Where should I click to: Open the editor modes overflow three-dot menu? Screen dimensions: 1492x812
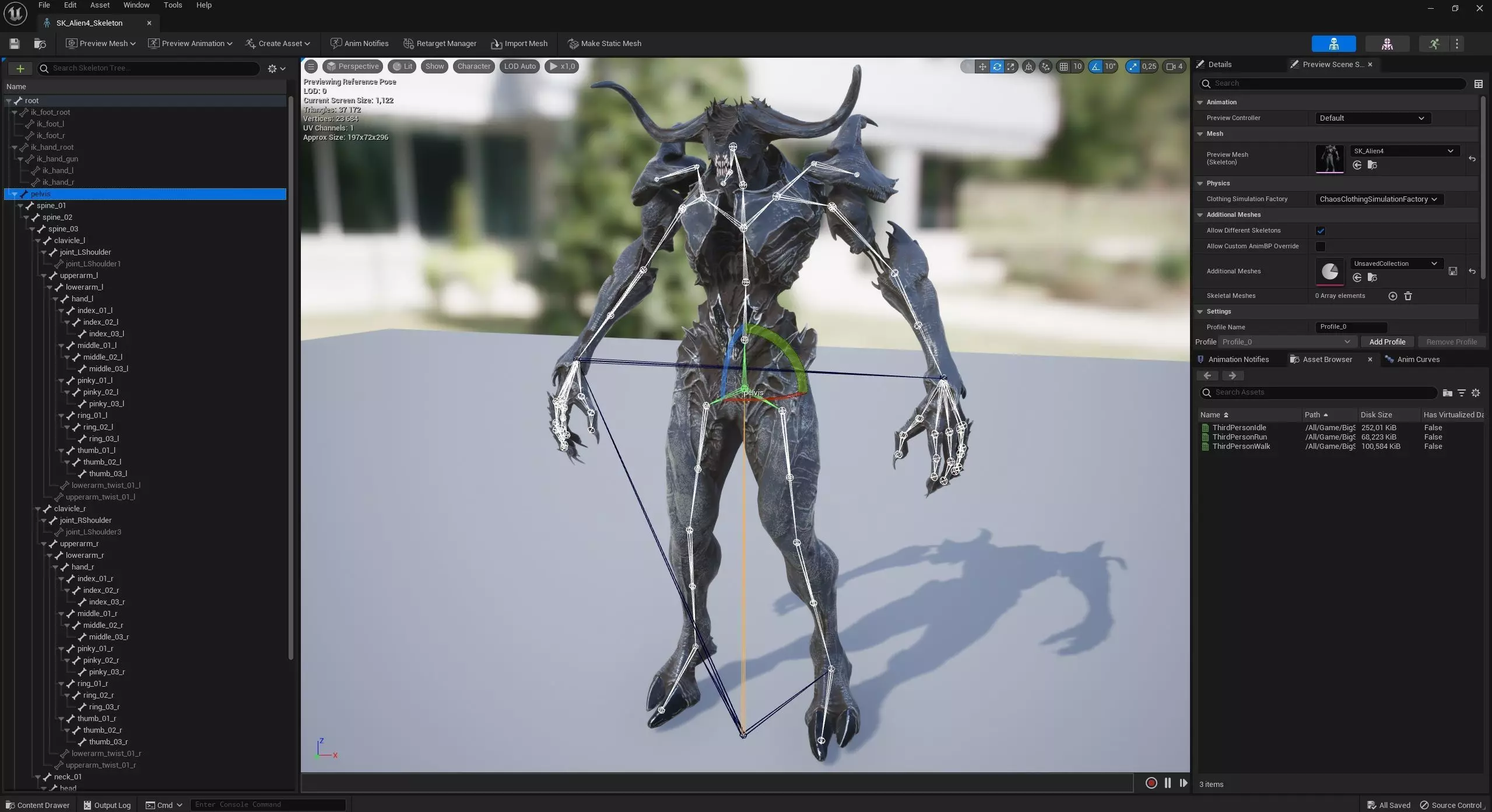(x=1457, y=44)
